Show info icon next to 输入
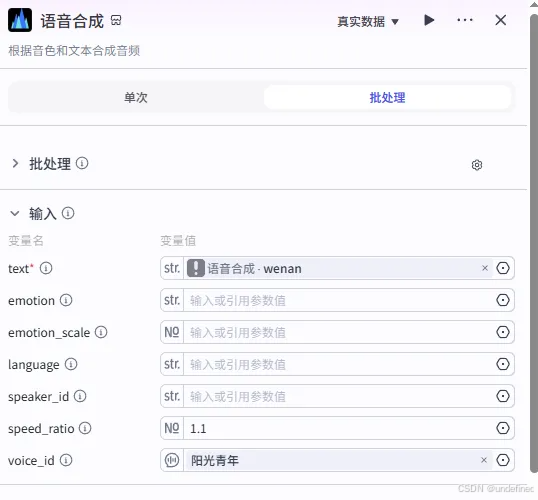 pos(68,213)
